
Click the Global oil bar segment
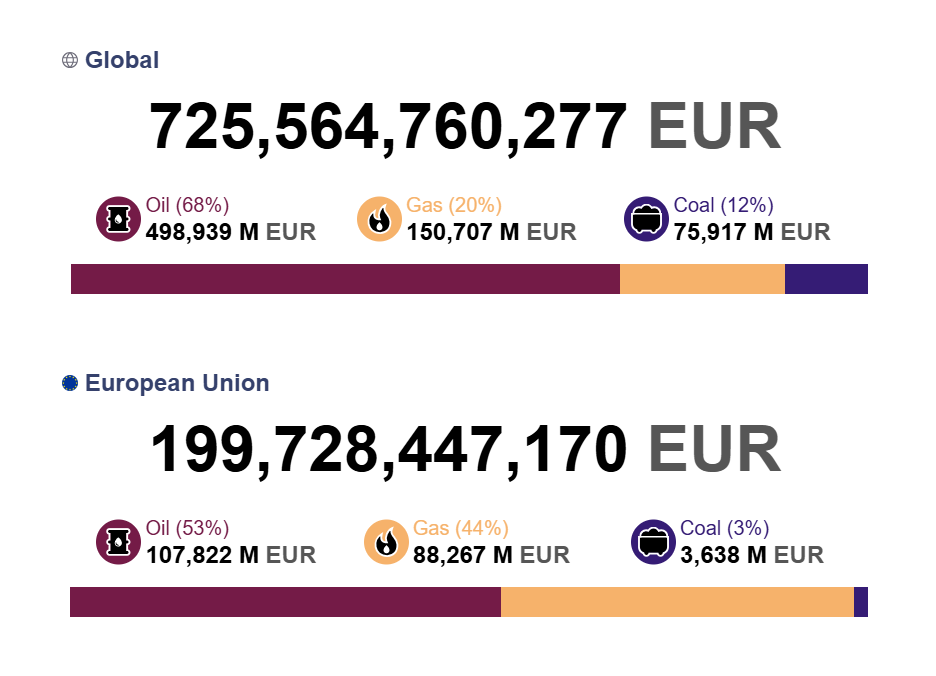point(345,279)
